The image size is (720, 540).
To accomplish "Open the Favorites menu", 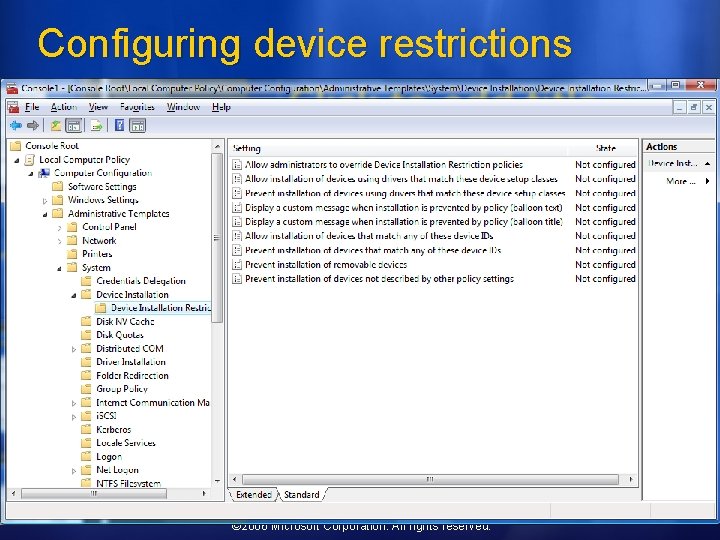I will click(x=137, y=107).
